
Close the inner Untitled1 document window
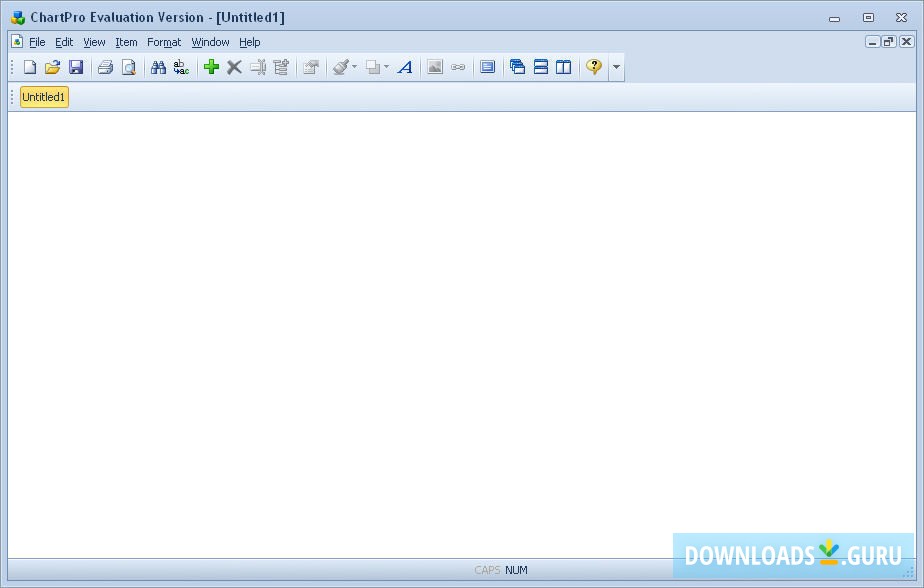coord(906,42)
